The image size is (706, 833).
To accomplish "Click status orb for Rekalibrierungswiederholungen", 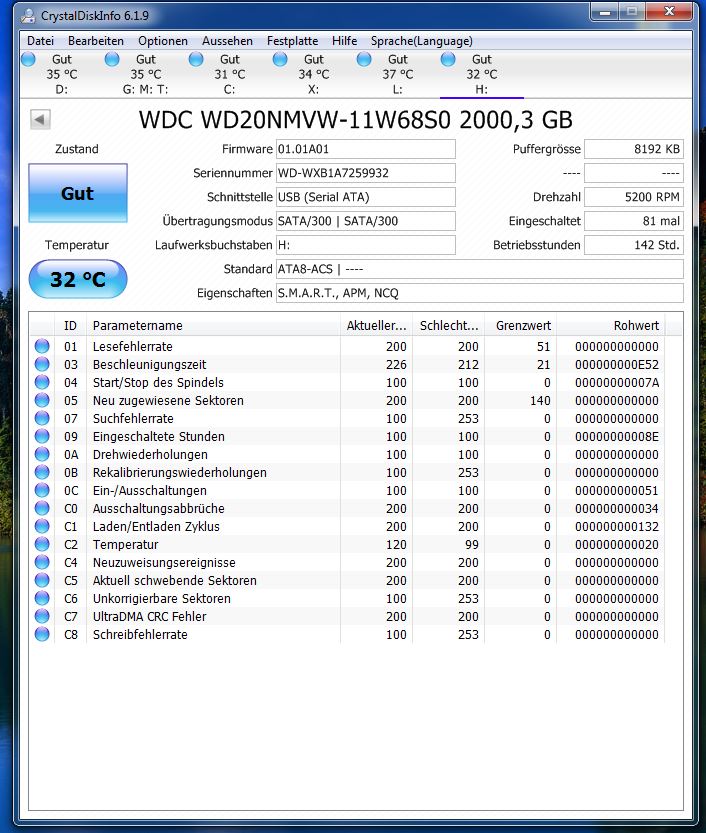I will (42, 472).
